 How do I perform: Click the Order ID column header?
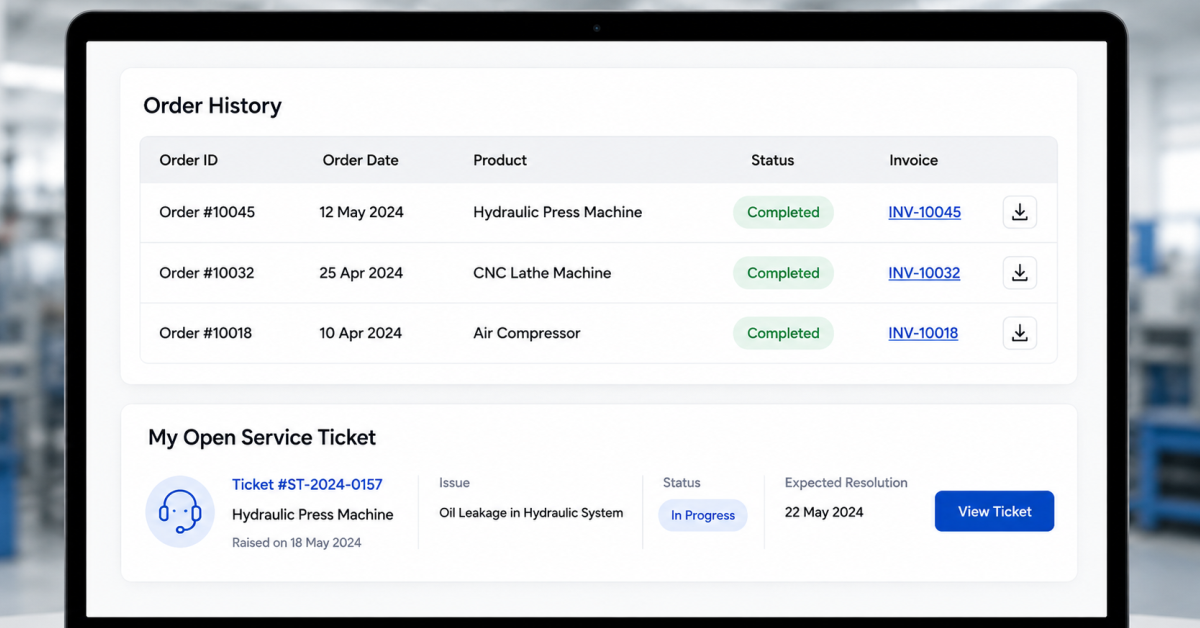[x=188, y=160]
